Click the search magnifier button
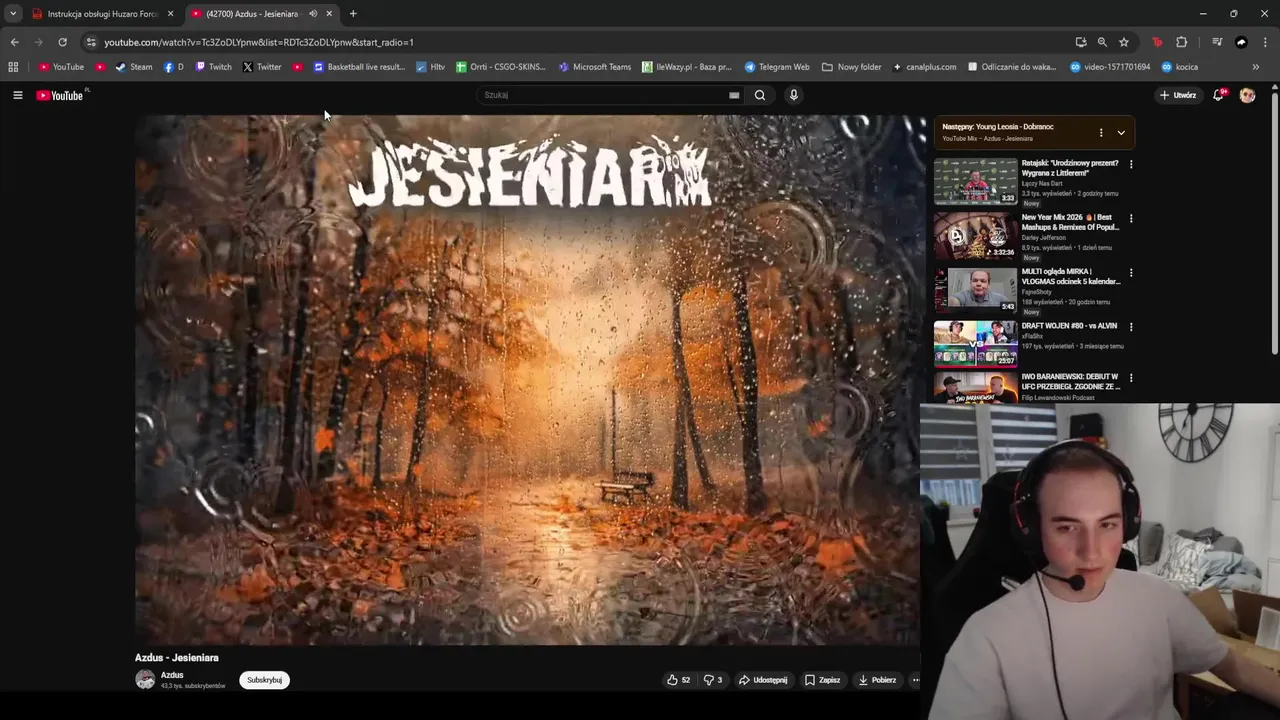This screenshot has height=720, width=1280. coord(760,95)
